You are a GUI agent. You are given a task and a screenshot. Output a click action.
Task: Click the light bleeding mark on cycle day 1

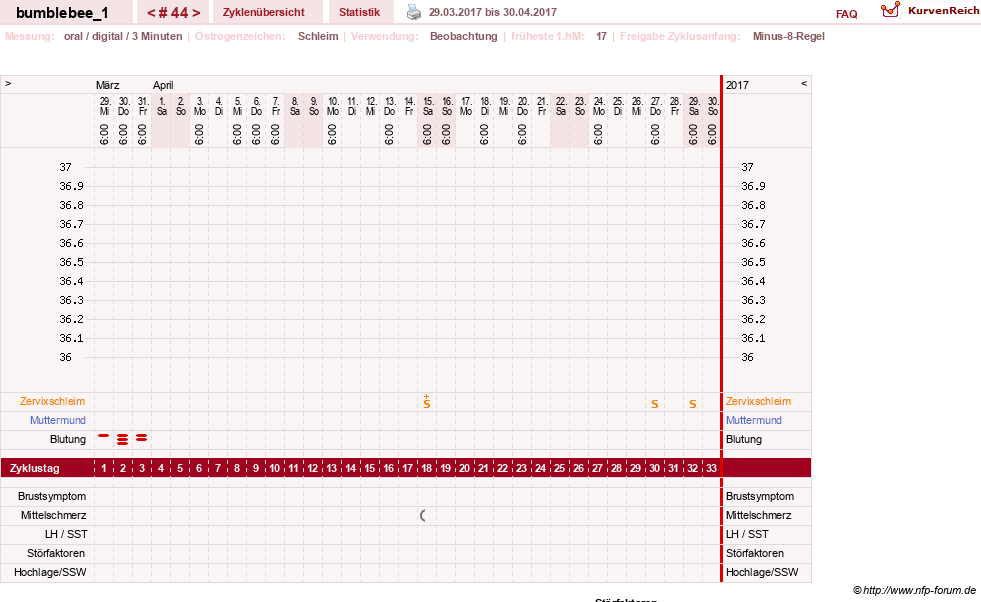tap(104, 436)
